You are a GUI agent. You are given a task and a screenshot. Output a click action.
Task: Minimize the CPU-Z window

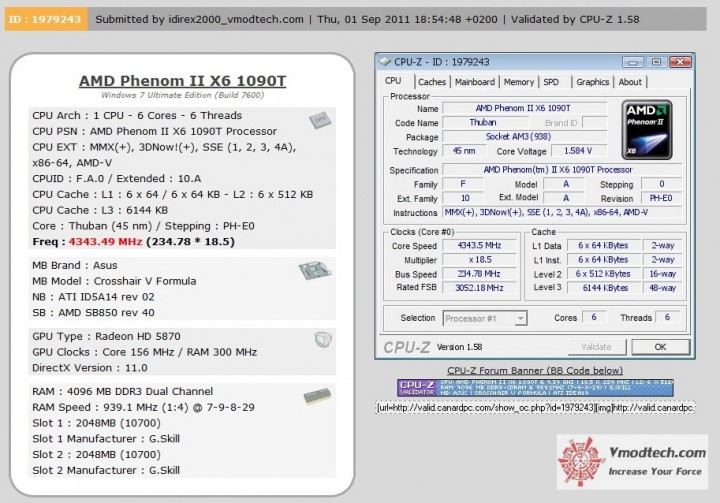[632, 62]
